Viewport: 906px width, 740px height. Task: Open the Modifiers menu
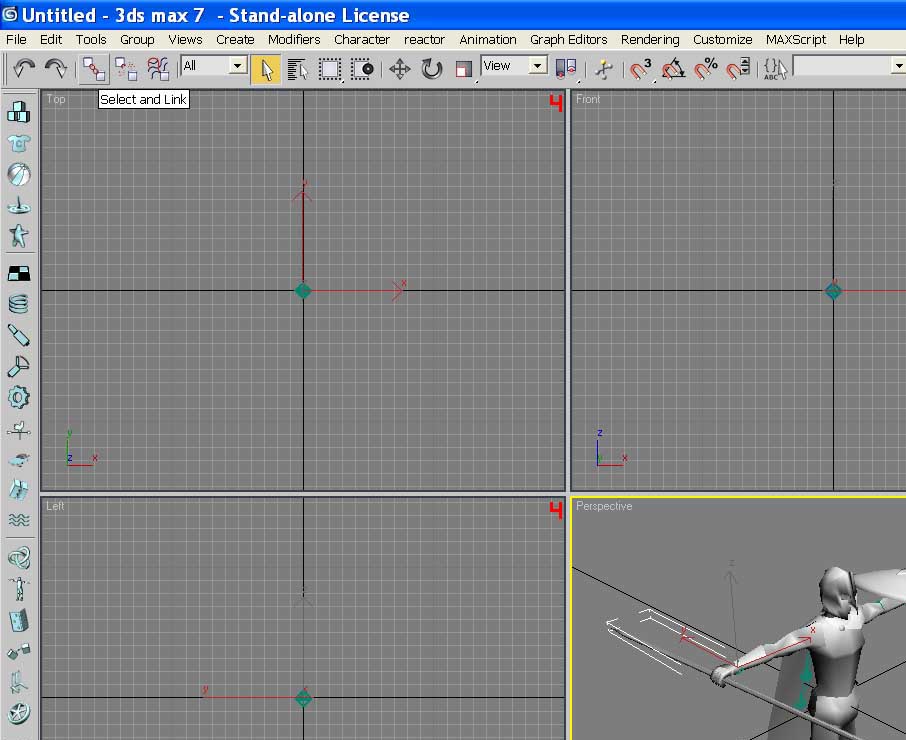(294, 39)
